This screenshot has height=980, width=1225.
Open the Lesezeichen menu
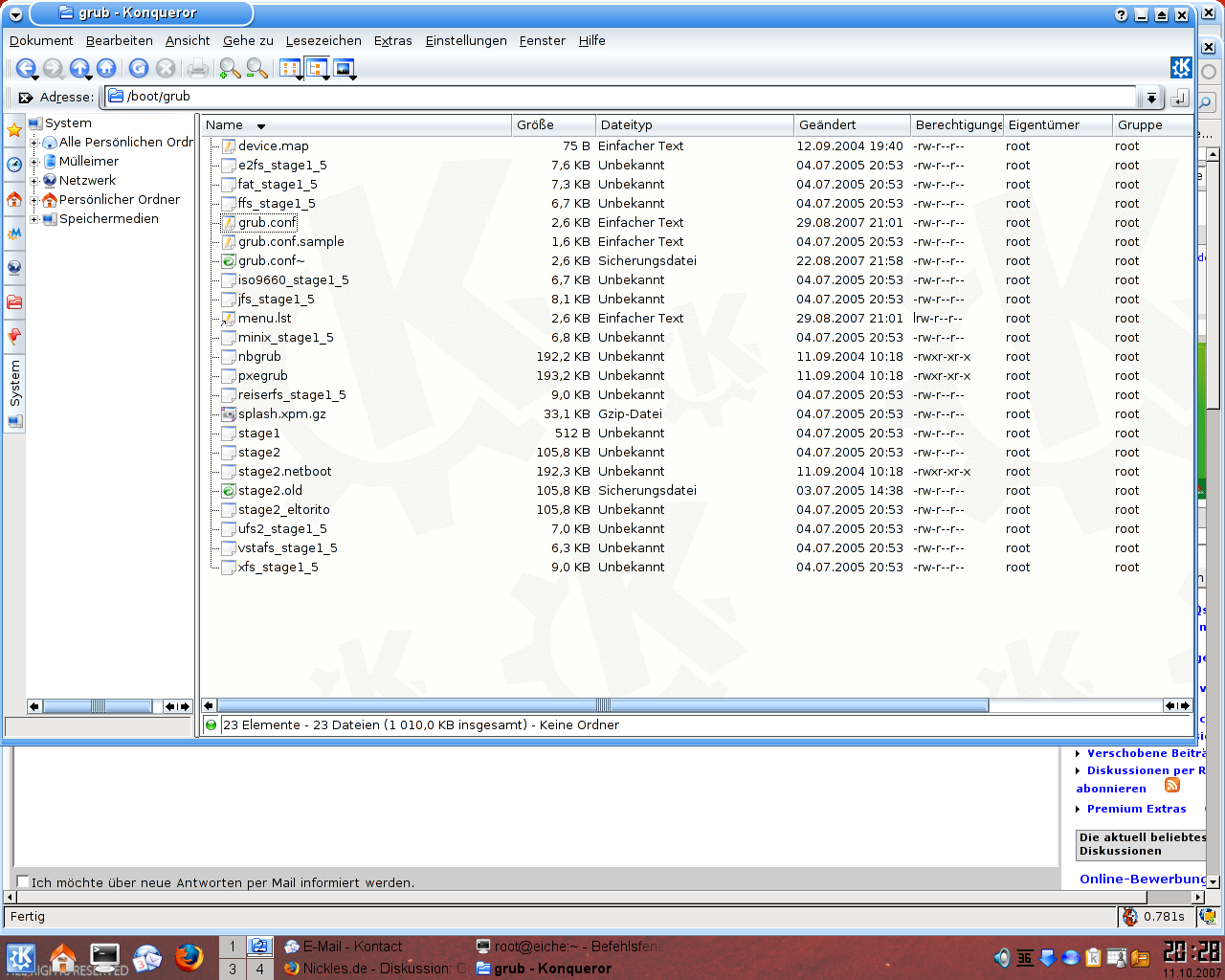coord(323,40)
